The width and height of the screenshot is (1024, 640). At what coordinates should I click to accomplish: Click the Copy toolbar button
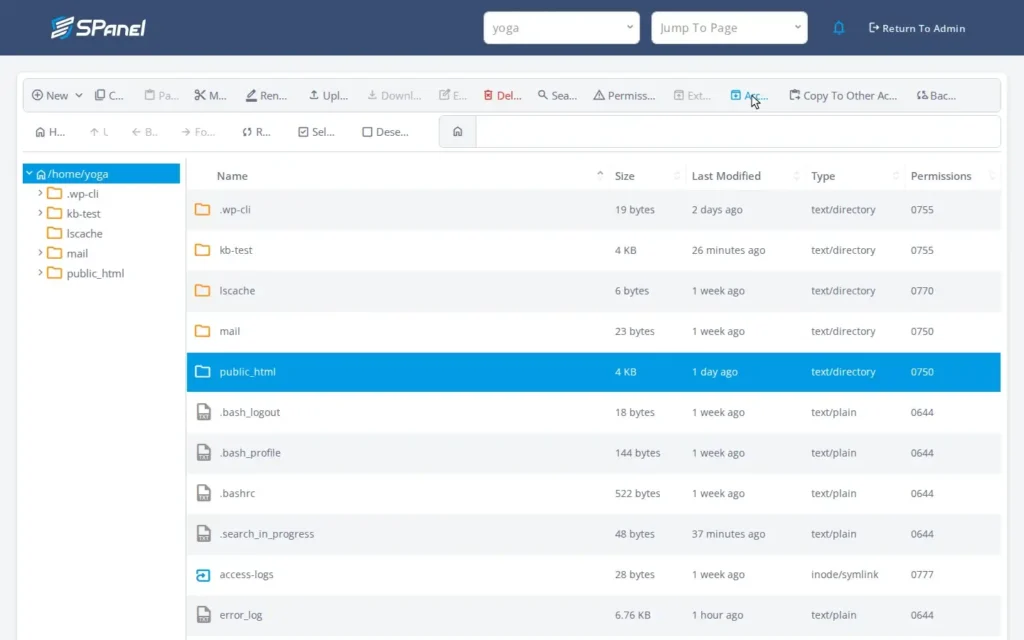109,95
